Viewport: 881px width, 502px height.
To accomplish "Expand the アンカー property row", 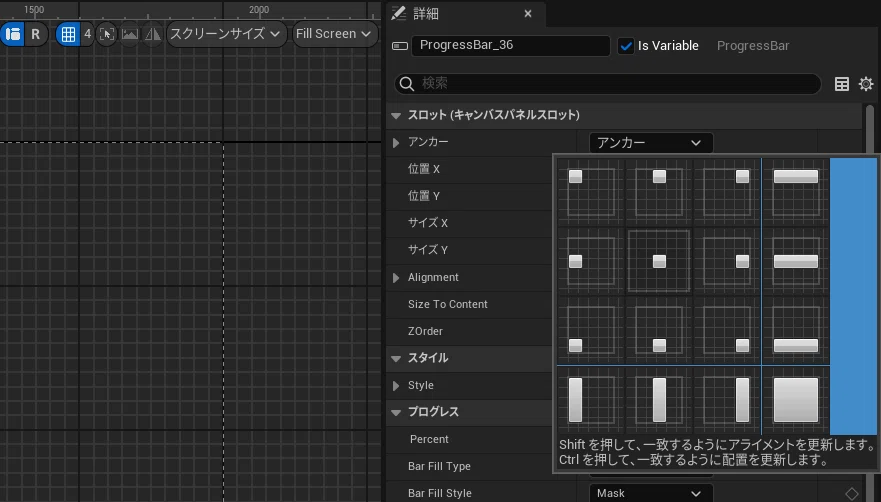I will click(396, 143).
